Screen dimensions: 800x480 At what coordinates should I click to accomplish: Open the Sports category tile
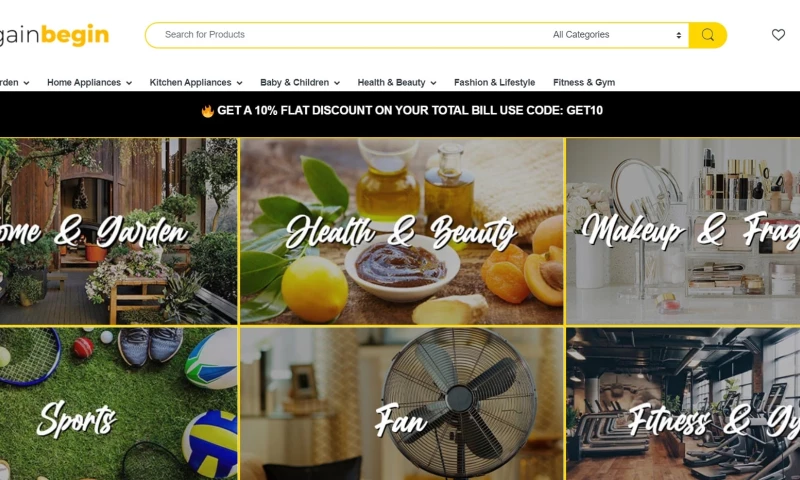click(x=118, y=403)
